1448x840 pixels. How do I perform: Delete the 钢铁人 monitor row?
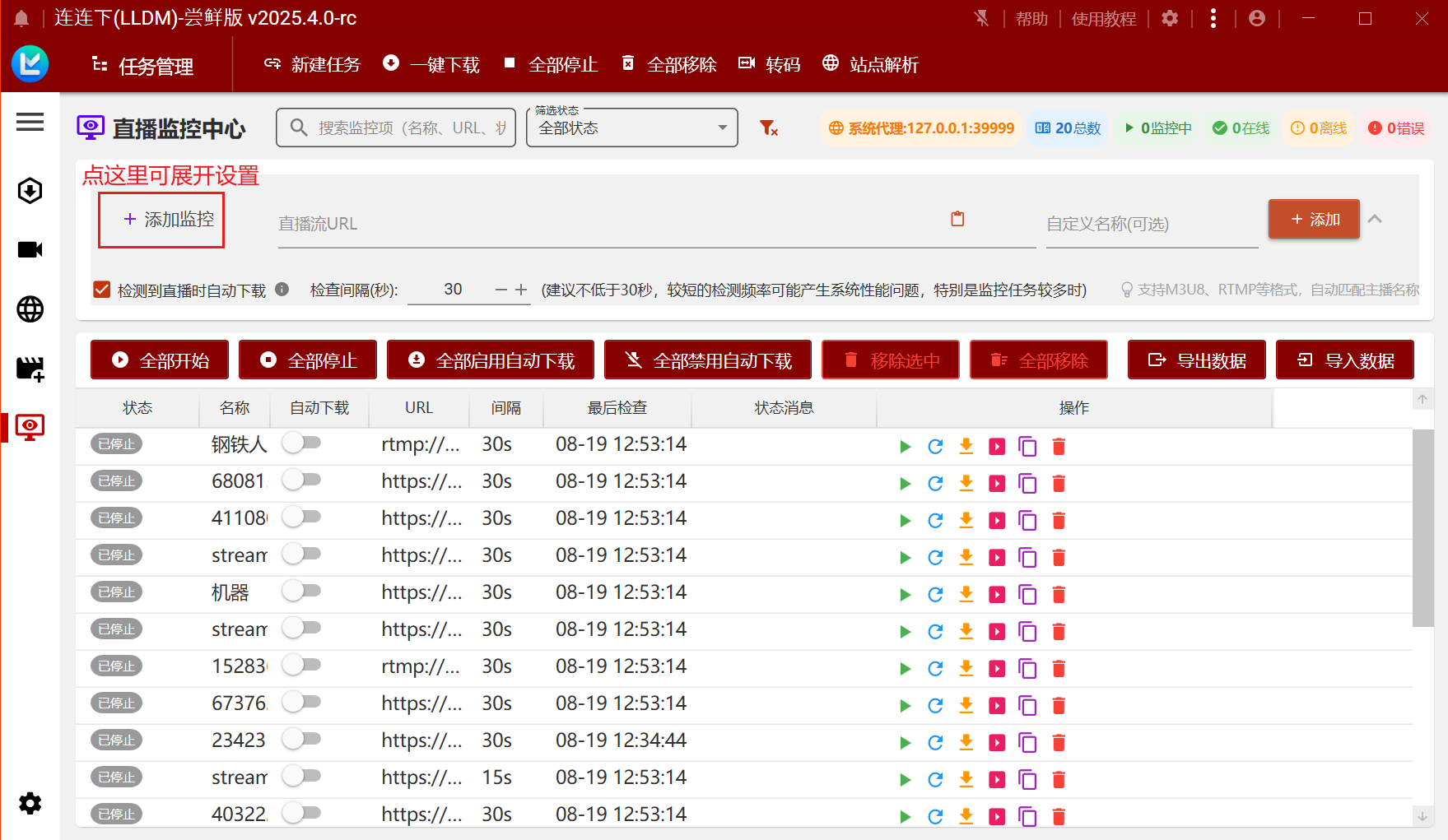[1059, 447]
